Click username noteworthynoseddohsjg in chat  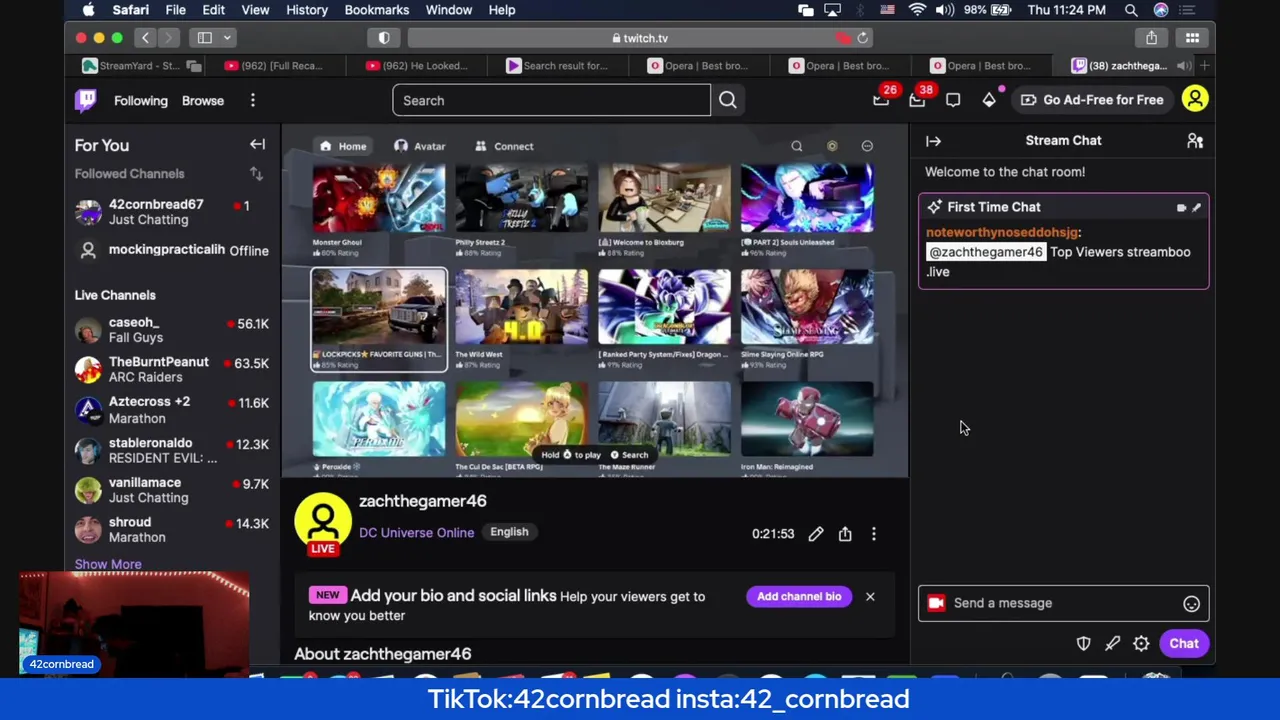1002,232
